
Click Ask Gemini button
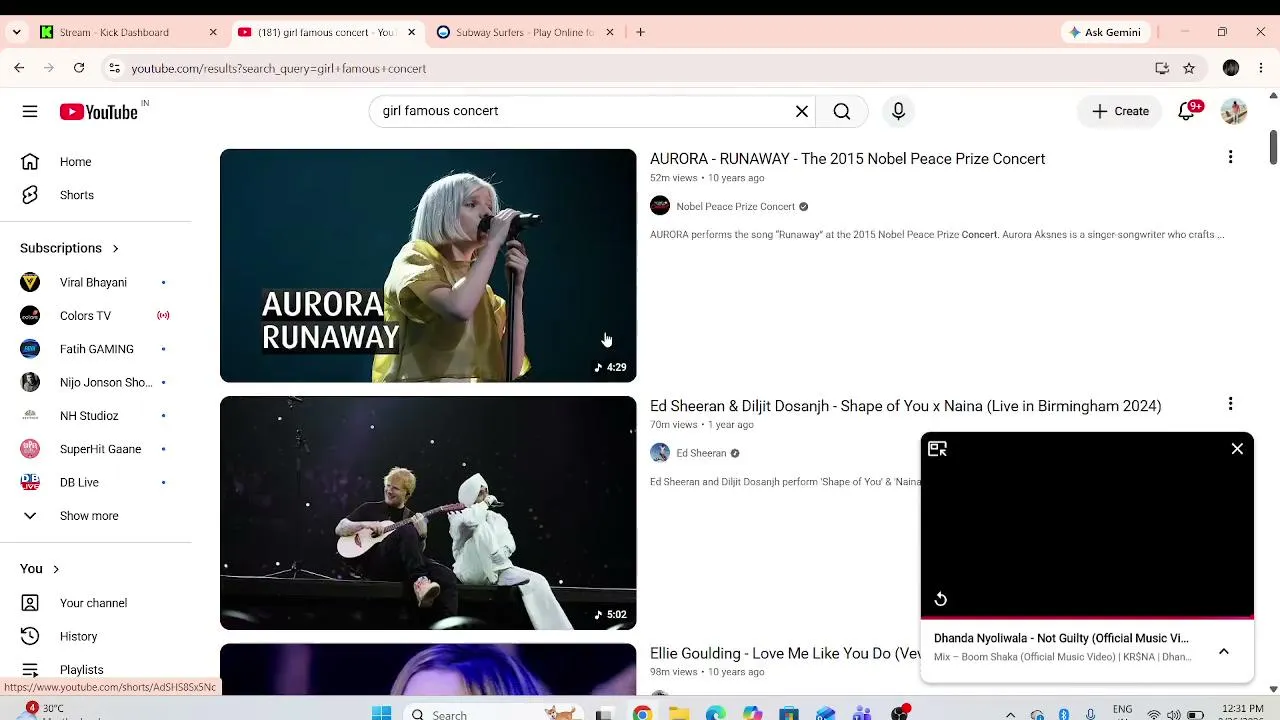point(1104,32)
